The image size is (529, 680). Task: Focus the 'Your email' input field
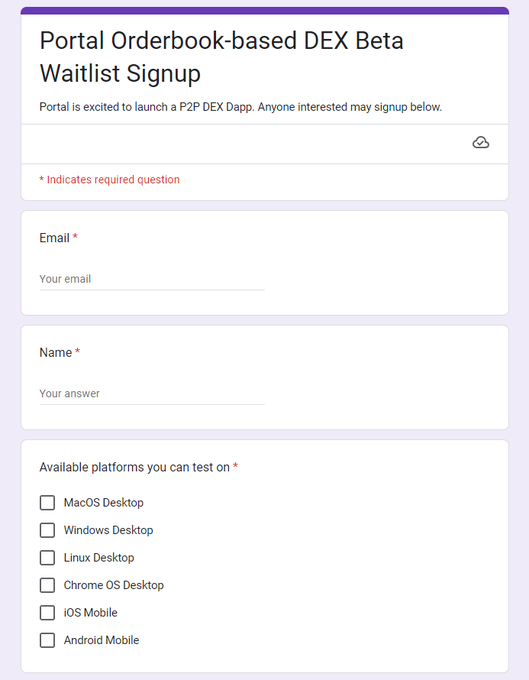point(152,279)
